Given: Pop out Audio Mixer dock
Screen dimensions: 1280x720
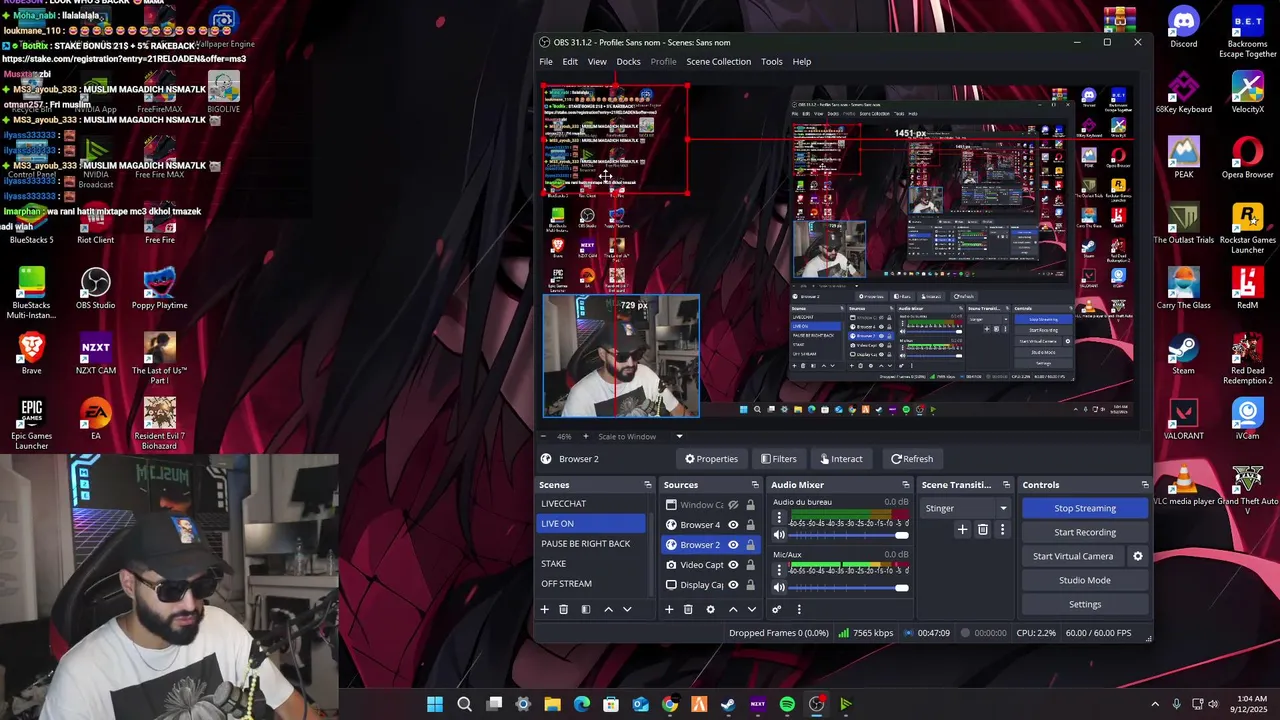Looking at the screenshot, I should 906,485.
